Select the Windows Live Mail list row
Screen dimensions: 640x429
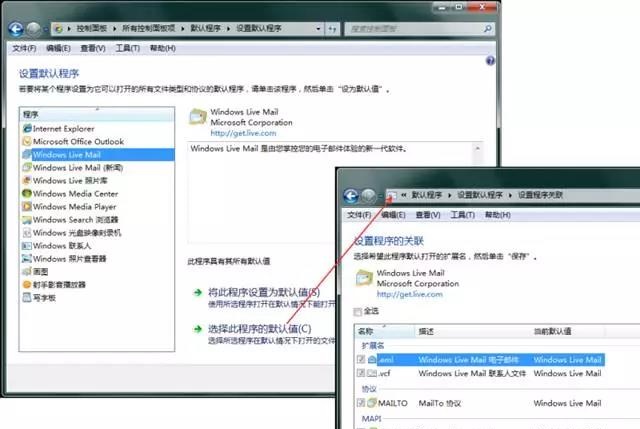[x=98, y=155]
